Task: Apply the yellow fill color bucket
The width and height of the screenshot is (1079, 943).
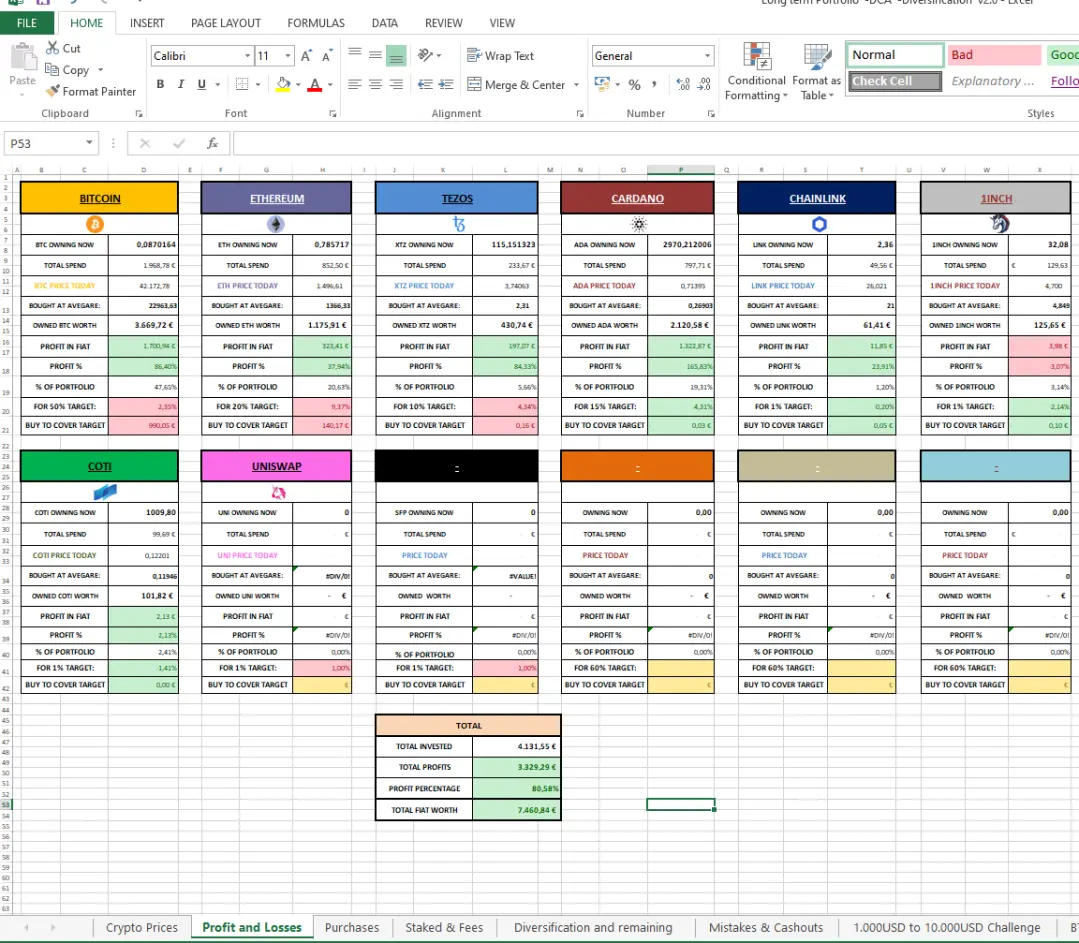Action: (283, 85)
